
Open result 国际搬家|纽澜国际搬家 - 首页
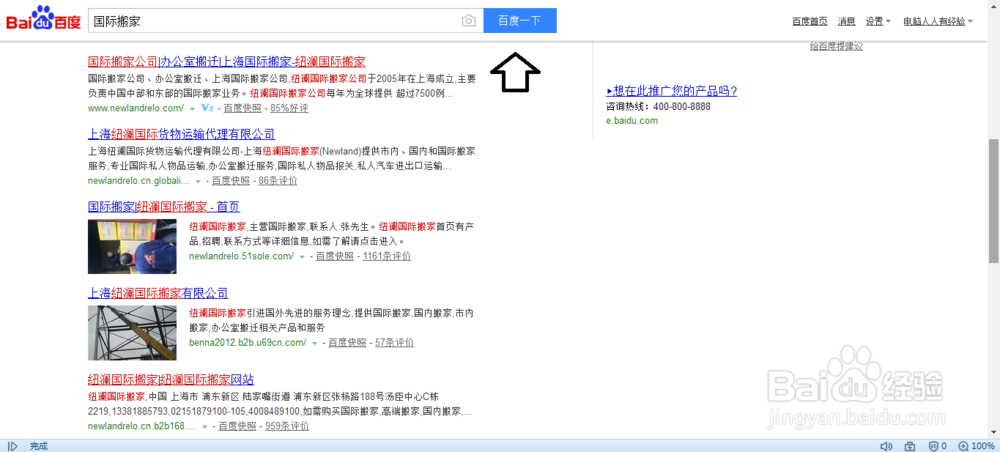click(x=164, y=207)
